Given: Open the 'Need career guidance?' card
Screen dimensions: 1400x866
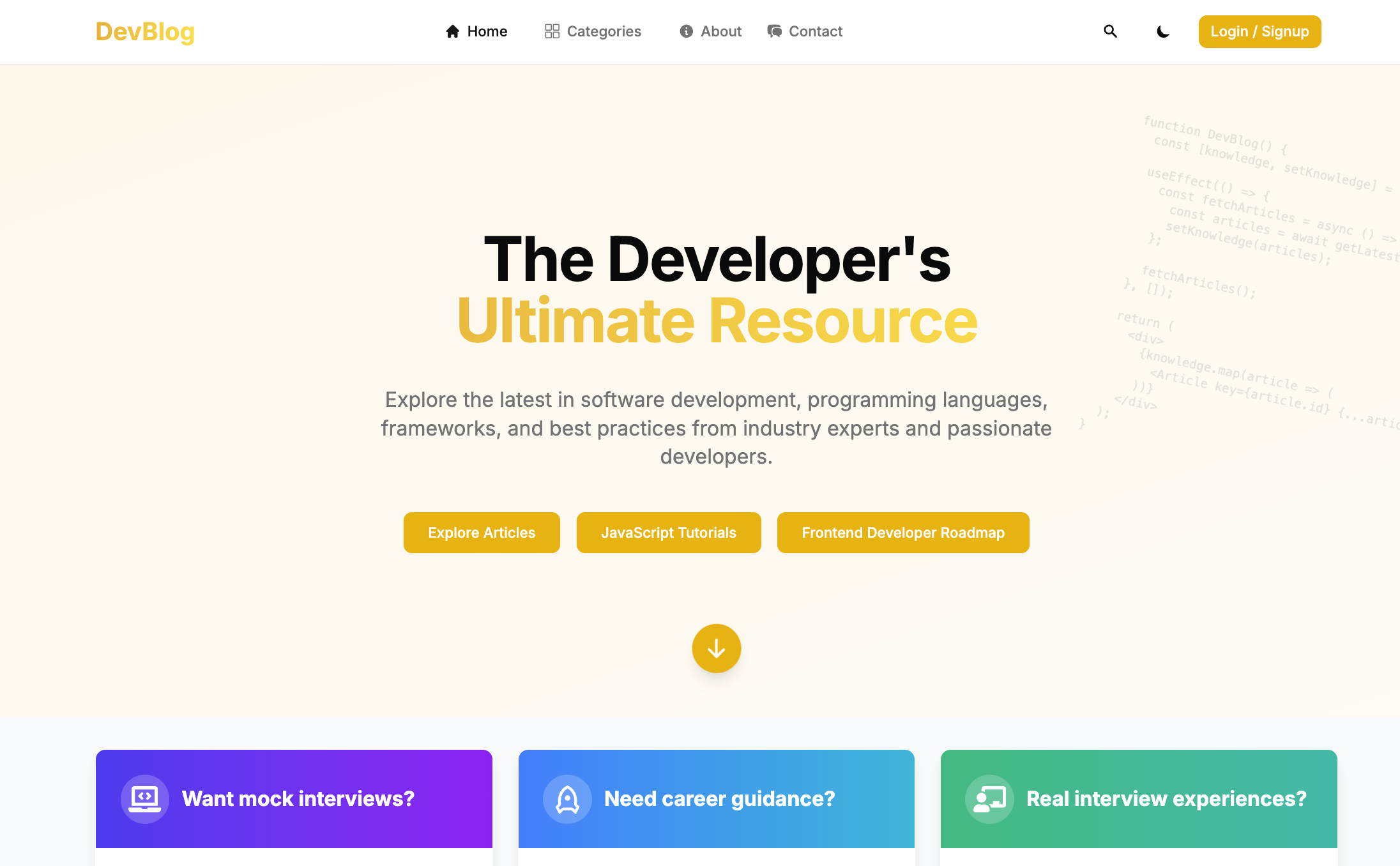Looking at the screenshot, I should pyautogui.click(x=717, y=799).
